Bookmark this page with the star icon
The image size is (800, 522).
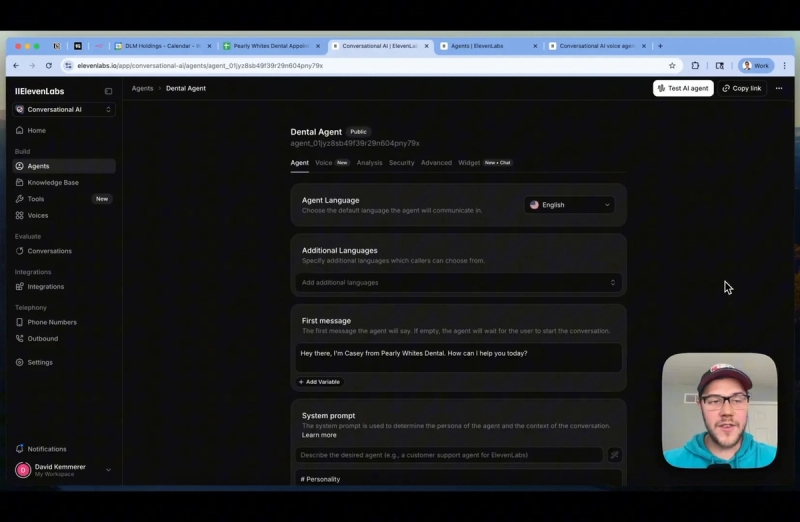pyautogui.click(x=672, y=66)
